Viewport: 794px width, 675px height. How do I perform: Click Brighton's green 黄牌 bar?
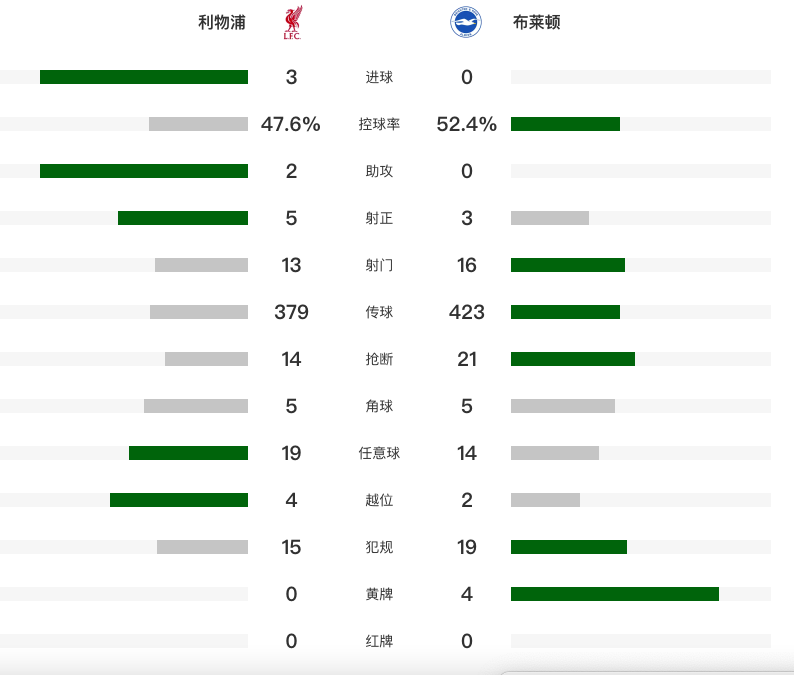point(614,594)
